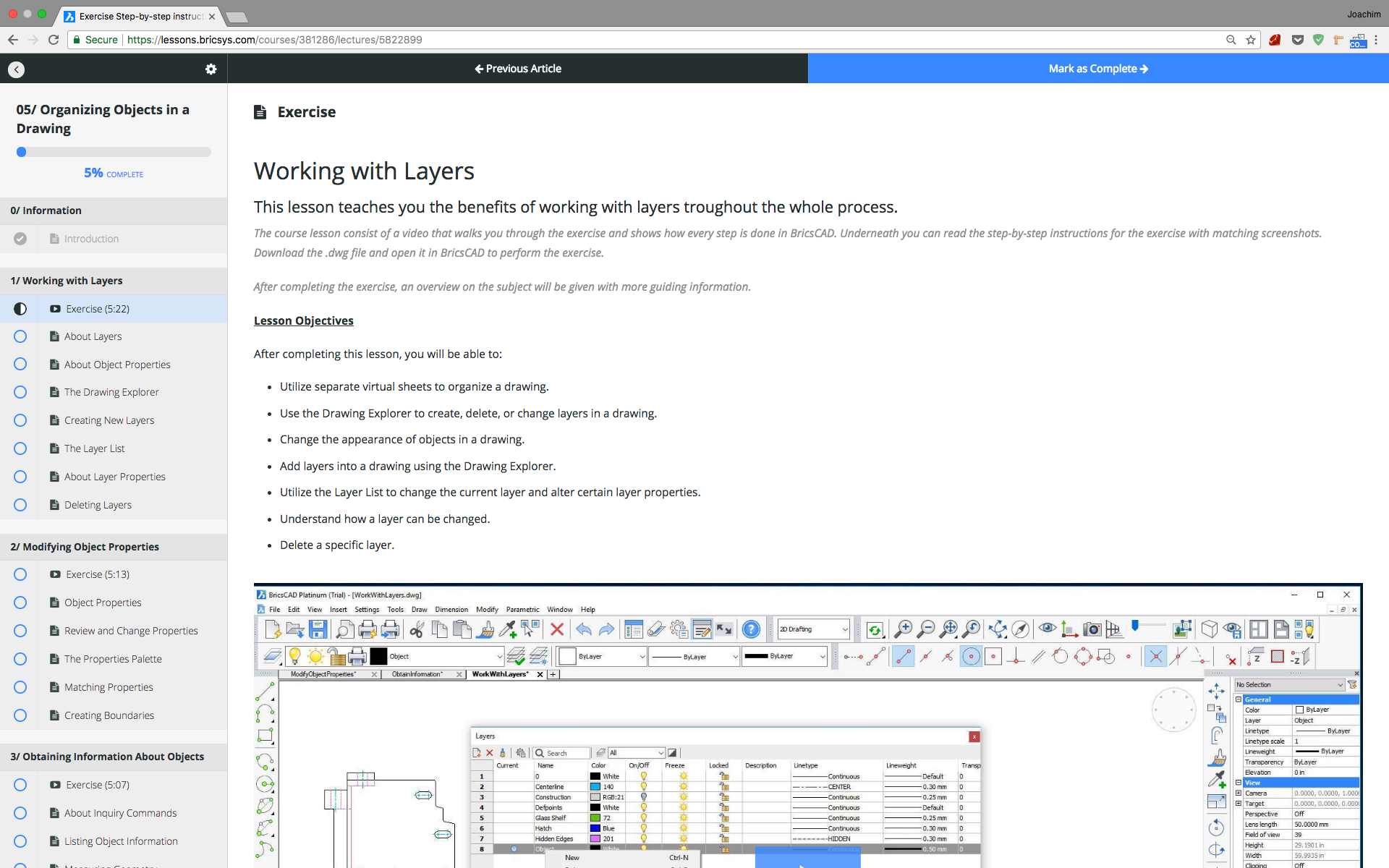This screenshot has width=1389, height=868.
Task: Collapse sidebar with the round back arrow
Action: 17,69
